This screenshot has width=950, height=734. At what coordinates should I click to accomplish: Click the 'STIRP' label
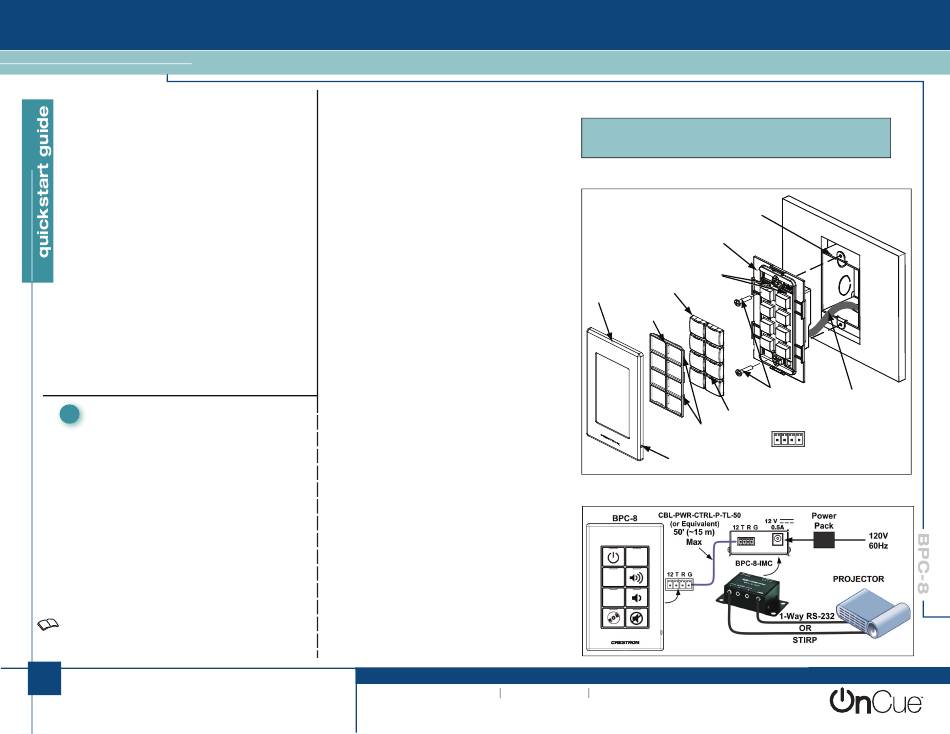[x=805, y=640]
